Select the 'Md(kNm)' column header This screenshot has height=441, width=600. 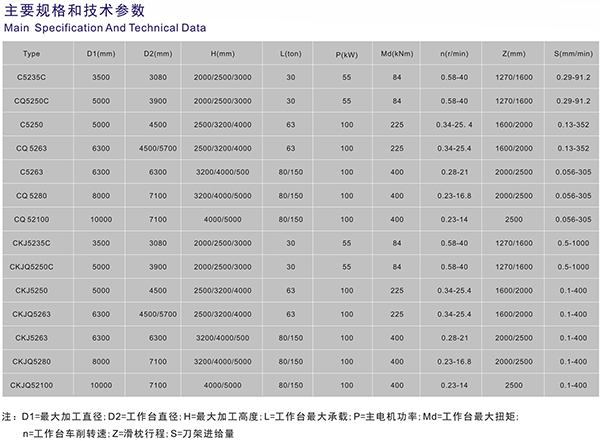(x=397, y=54)
